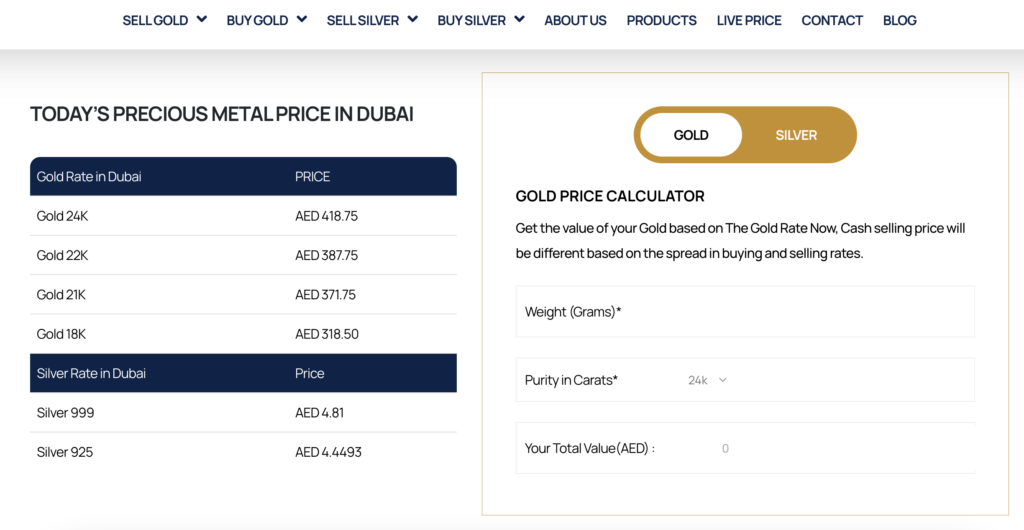Viewport: 1024px width, 530px height.
Task: Open the Products page link
Action: pyautogui.click(x=662, y=20)
